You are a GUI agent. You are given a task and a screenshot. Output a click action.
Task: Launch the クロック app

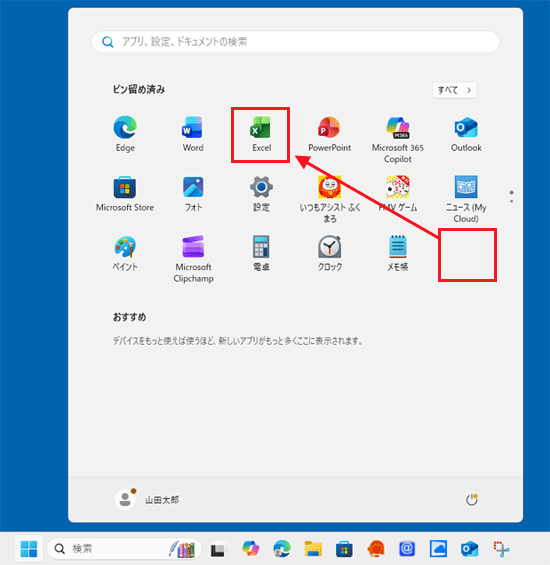(x=329, y=253)
